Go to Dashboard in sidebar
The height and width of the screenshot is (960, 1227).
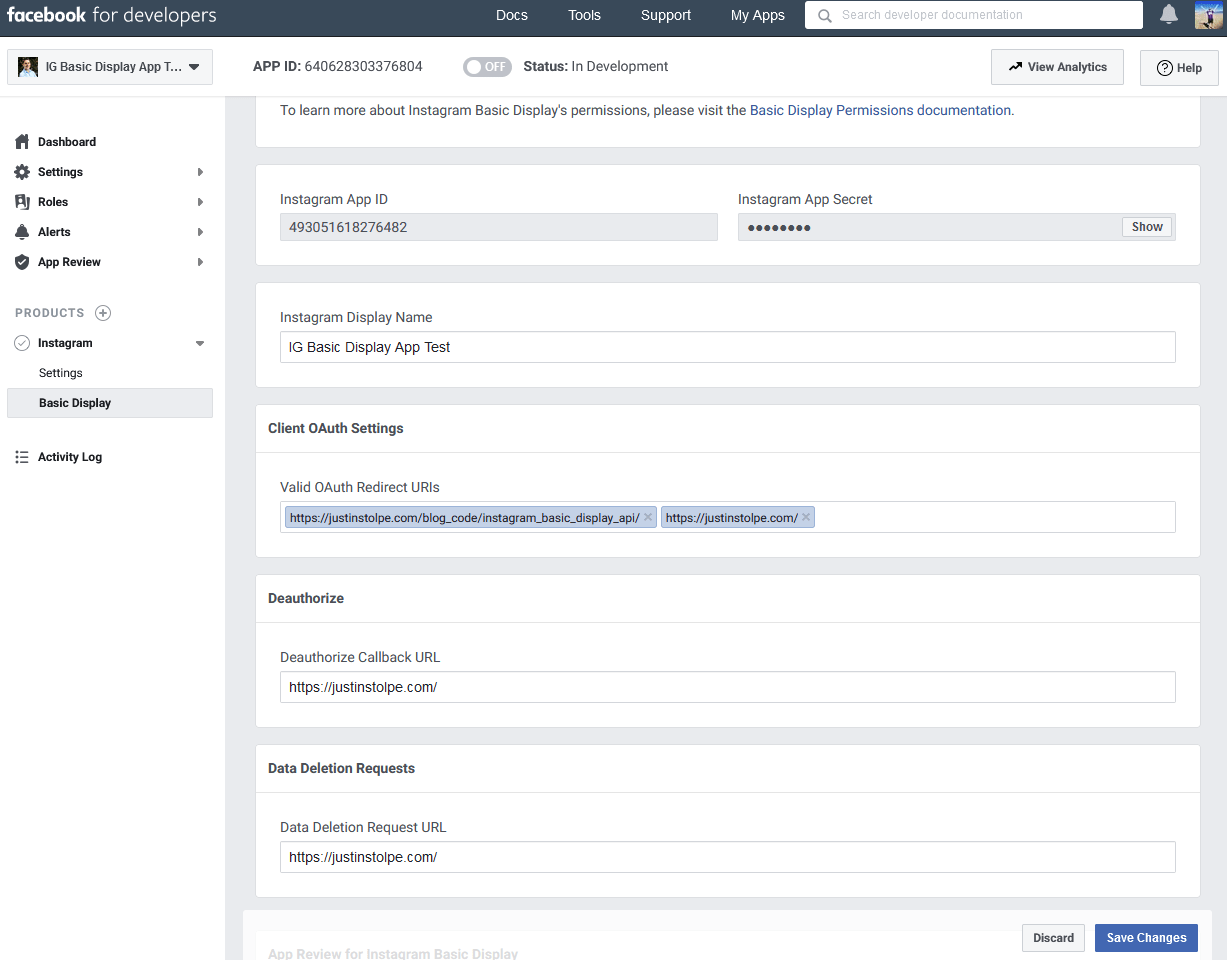click(67, 142)
